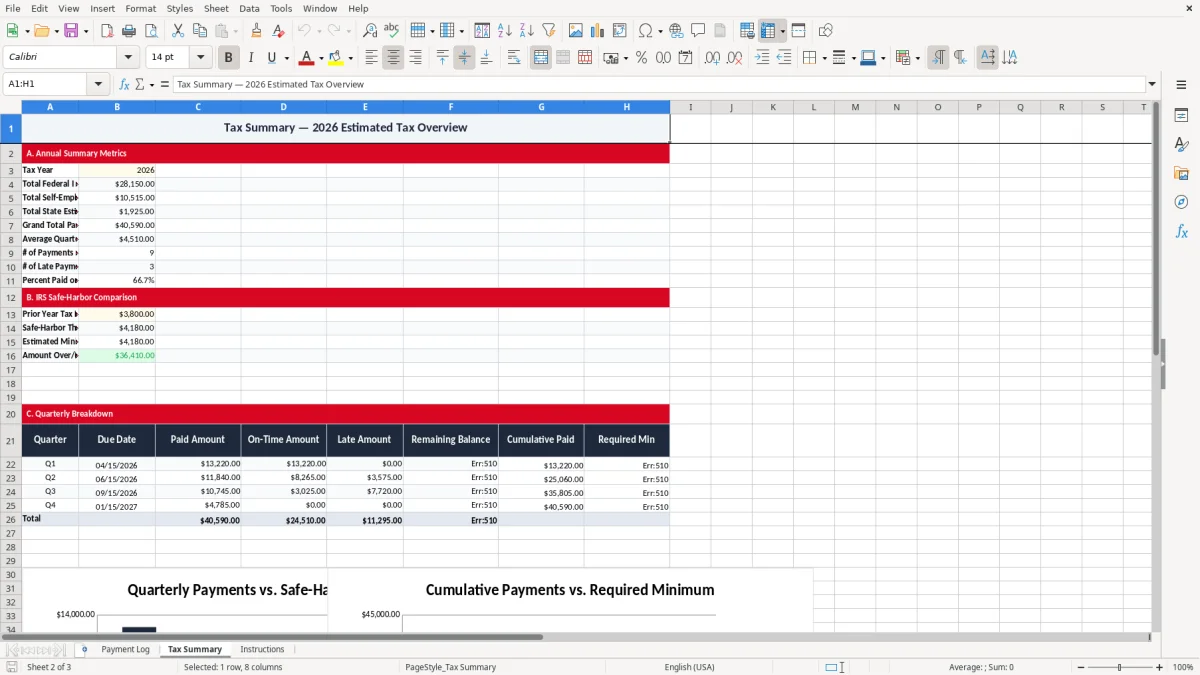This screenshot has height=675, width=1200.
Task: Open the Background Color dropdown arrow
Action: click(x=350, y=58)
